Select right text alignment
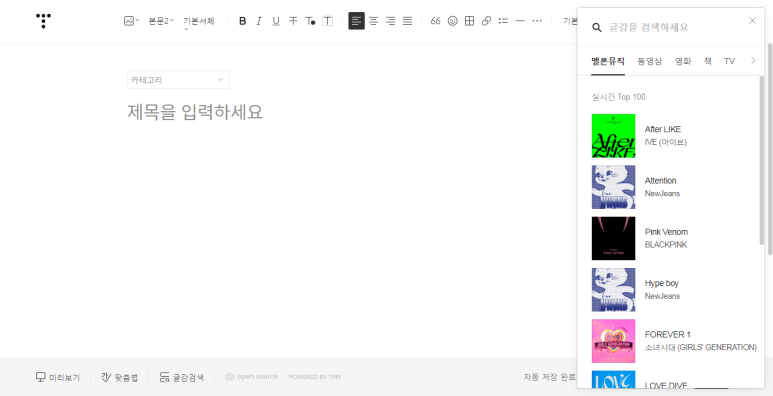 (390, 21)
